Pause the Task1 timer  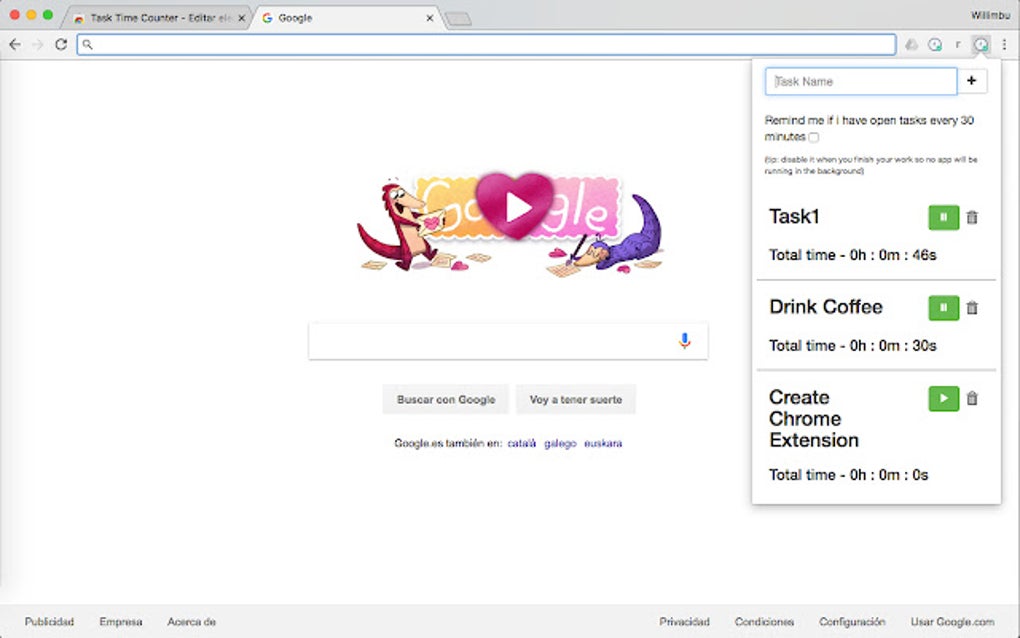tap(943, 217)
